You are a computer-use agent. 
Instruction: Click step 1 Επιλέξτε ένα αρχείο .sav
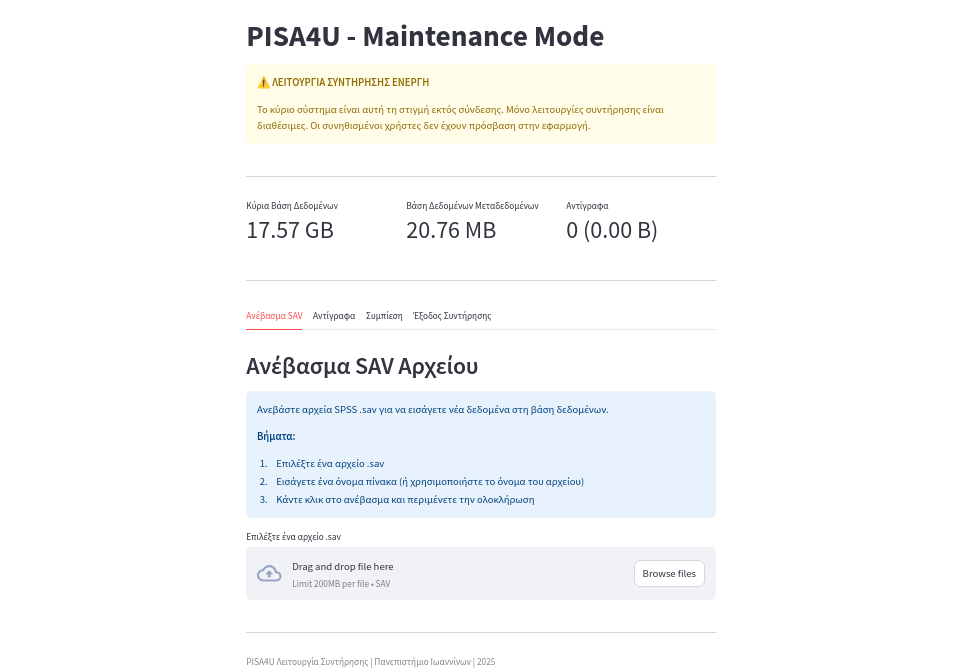(330, 464)
